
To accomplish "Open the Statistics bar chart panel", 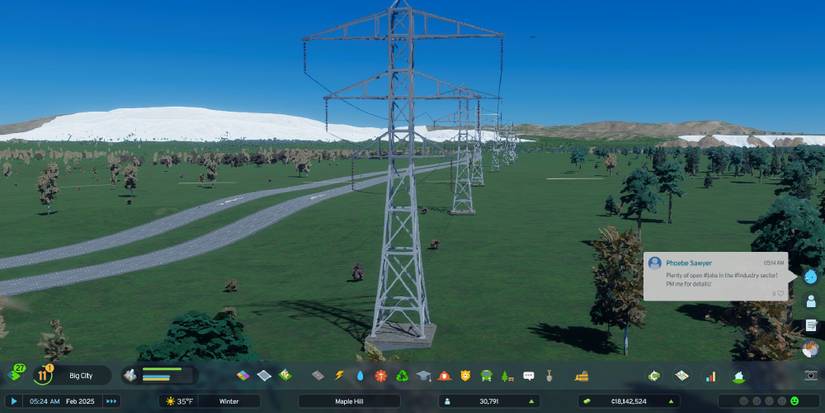I will (711, 376).
